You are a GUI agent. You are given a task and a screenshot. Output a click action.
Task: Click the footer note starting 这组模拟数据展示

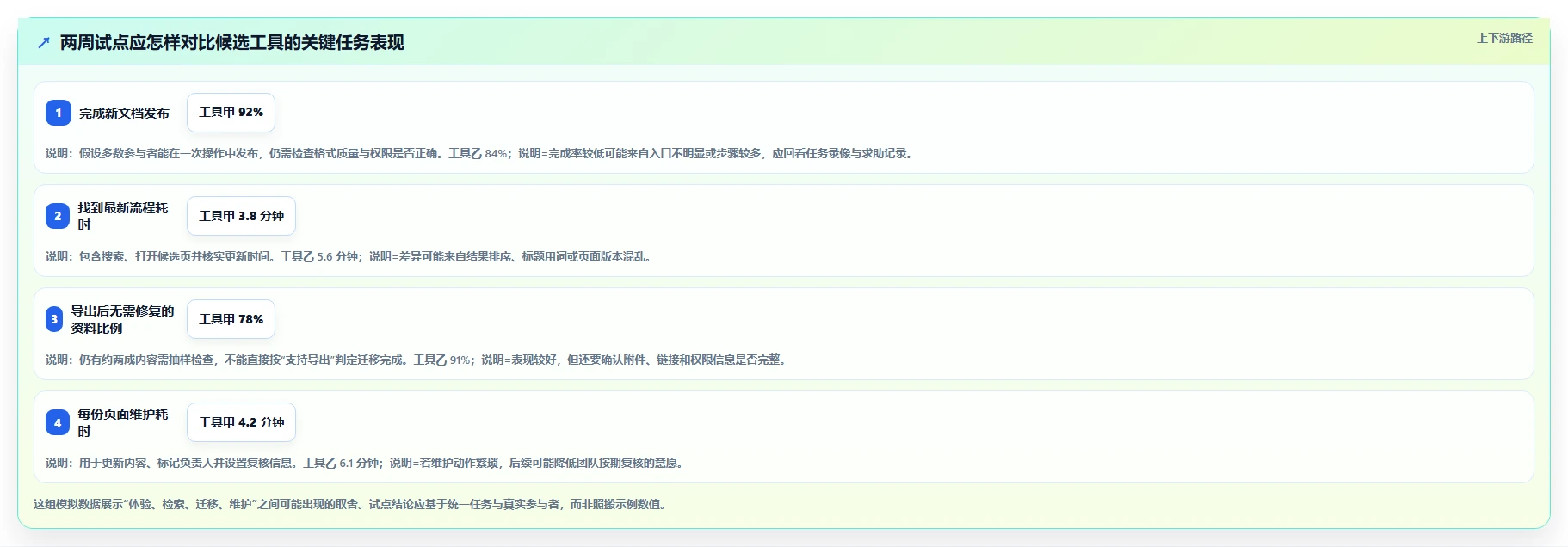click(x=352, y=504)
